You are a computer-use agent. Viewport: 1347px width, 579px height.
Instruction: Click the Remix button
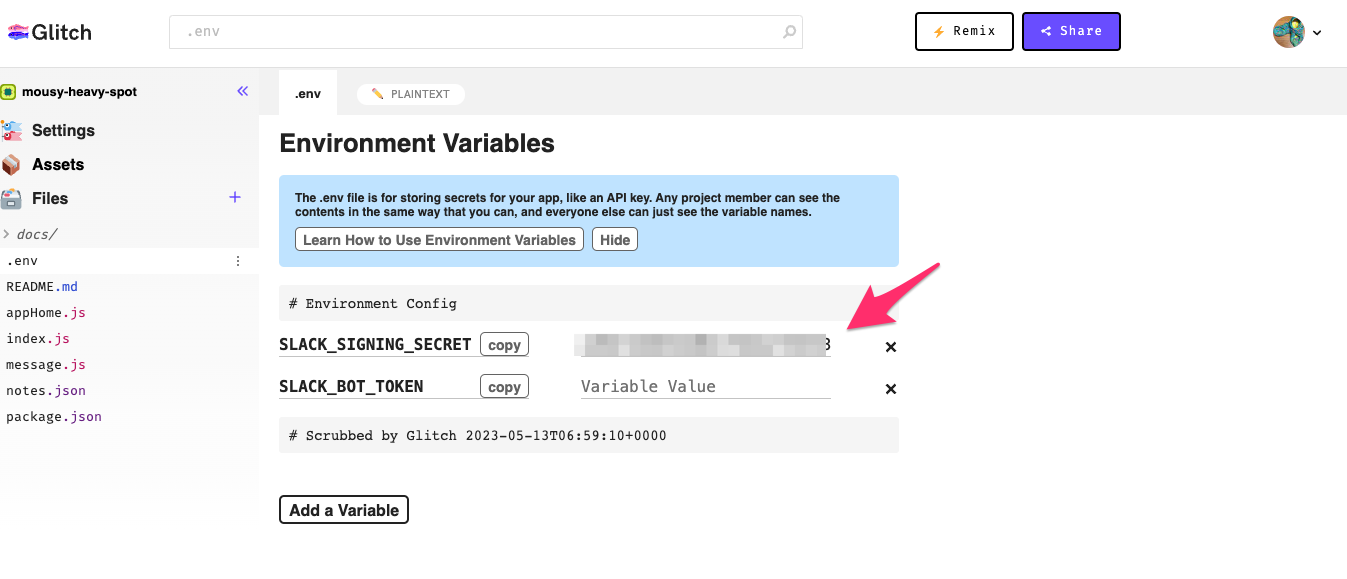[x=964, y=31]
